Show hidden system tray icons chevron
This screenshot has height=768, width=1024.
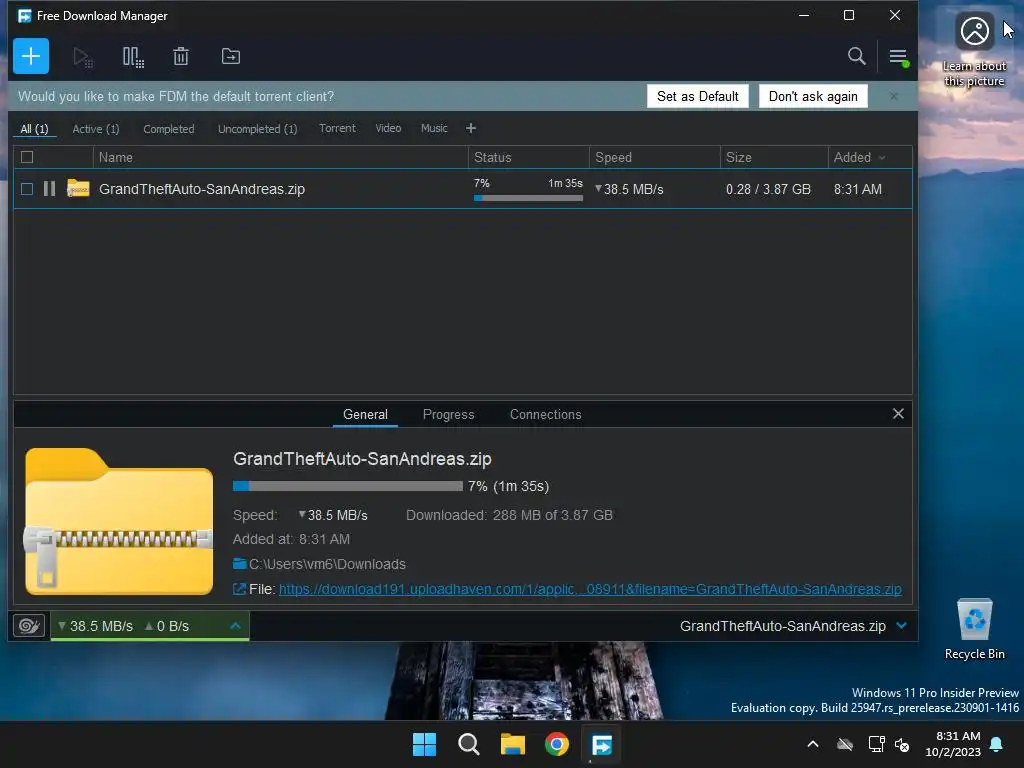tap(813, 744)
